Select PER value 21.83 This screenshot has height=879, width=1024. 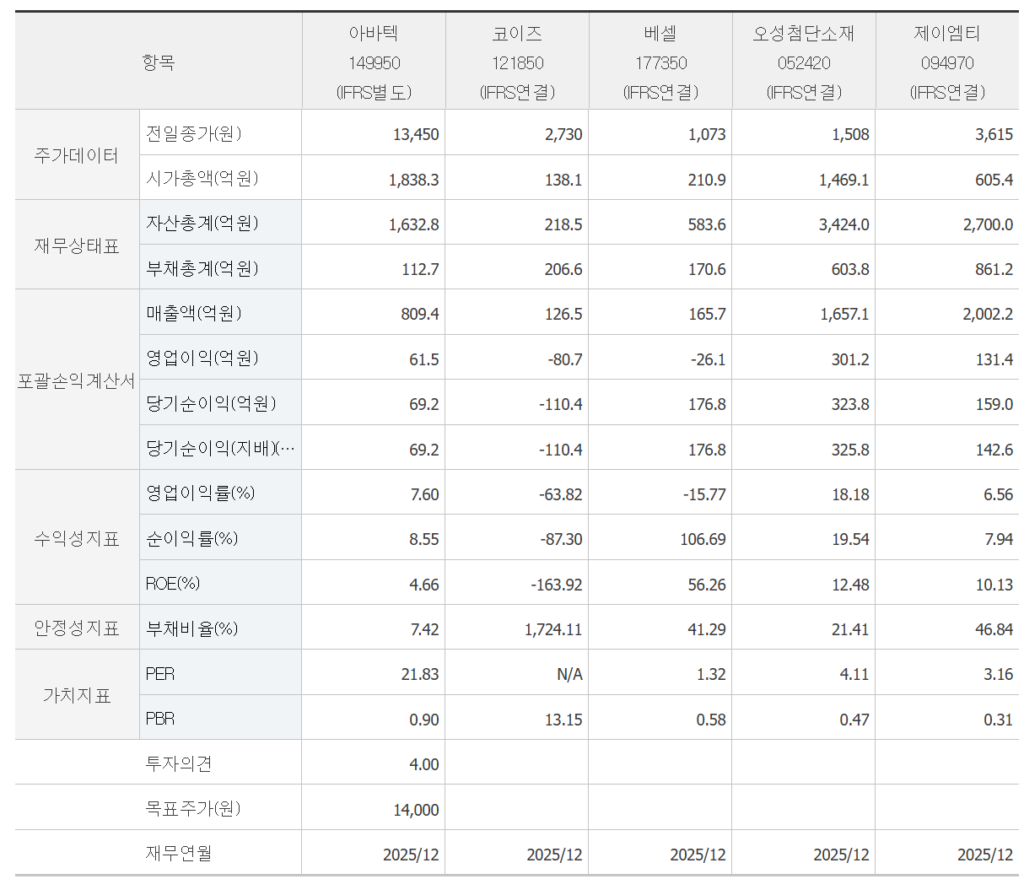[x=420, y=675]
